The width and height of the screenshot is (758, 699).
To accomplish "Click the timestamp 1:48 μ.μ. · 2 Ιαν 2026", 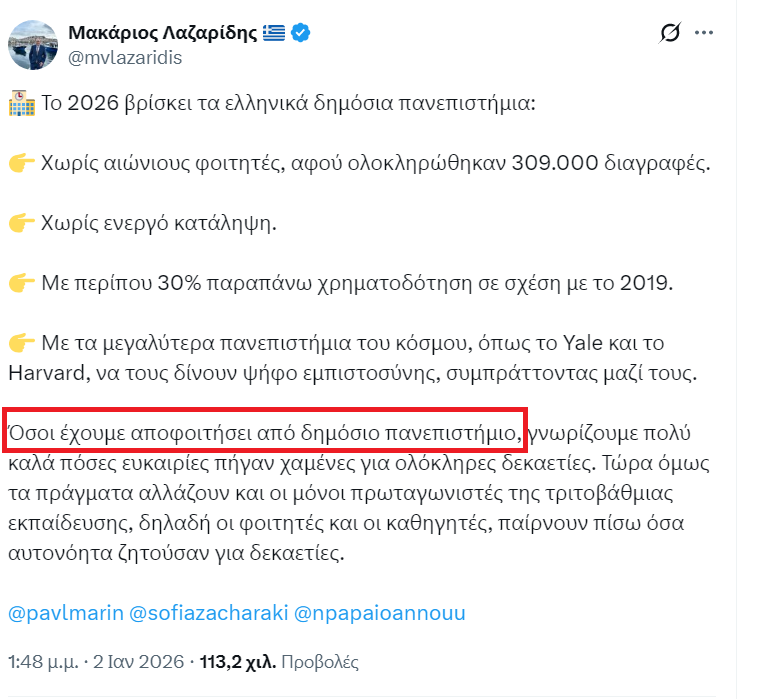I will tap(96, 662).
